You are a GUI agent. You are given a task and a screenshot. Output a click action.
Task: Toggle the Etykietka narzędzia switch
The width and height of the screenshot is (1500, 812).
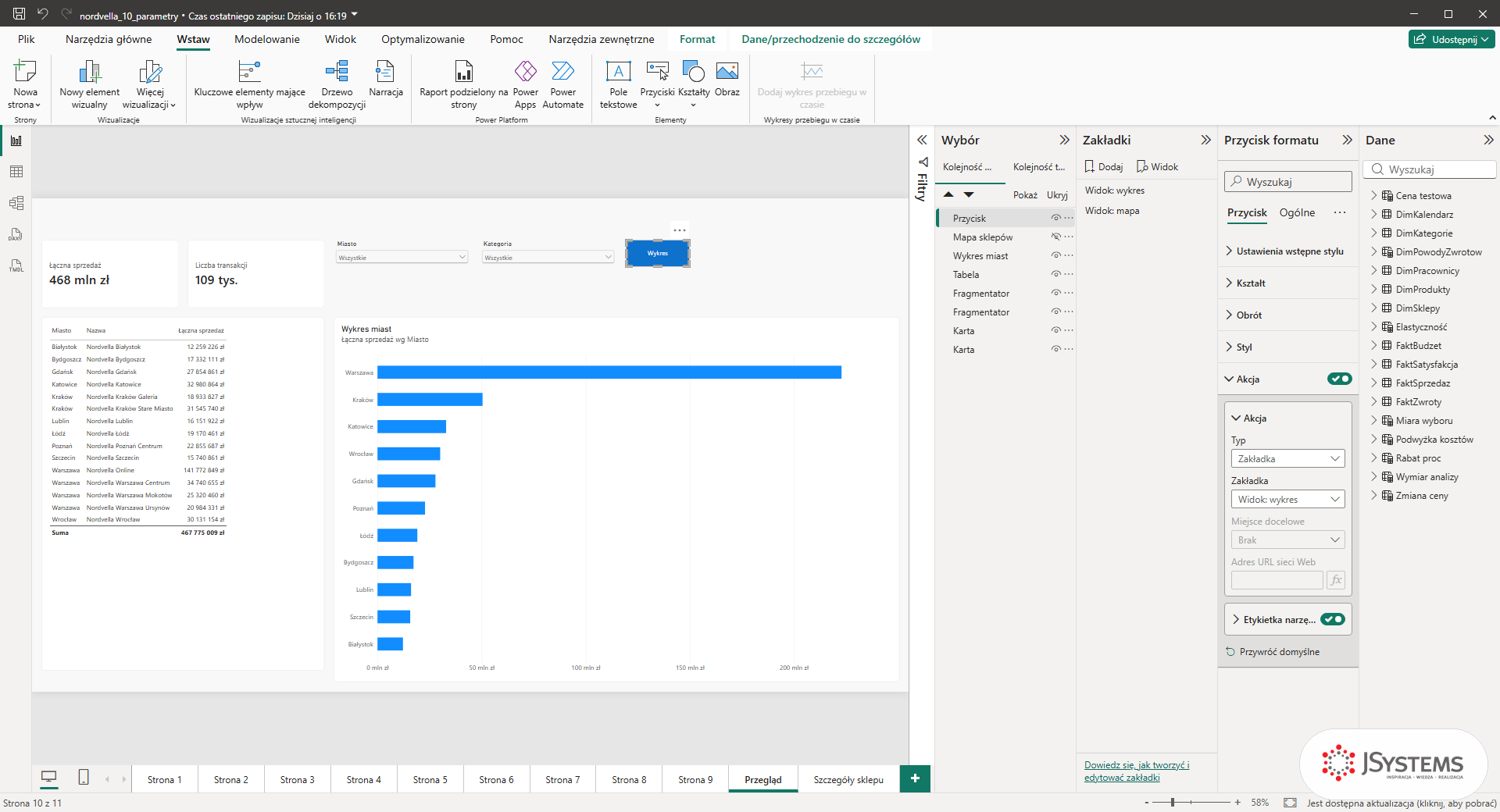(x=1333, y=619)
